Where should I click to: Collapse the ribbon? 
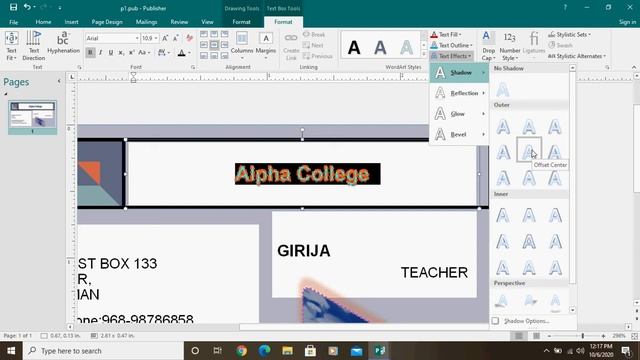point(633,67)
